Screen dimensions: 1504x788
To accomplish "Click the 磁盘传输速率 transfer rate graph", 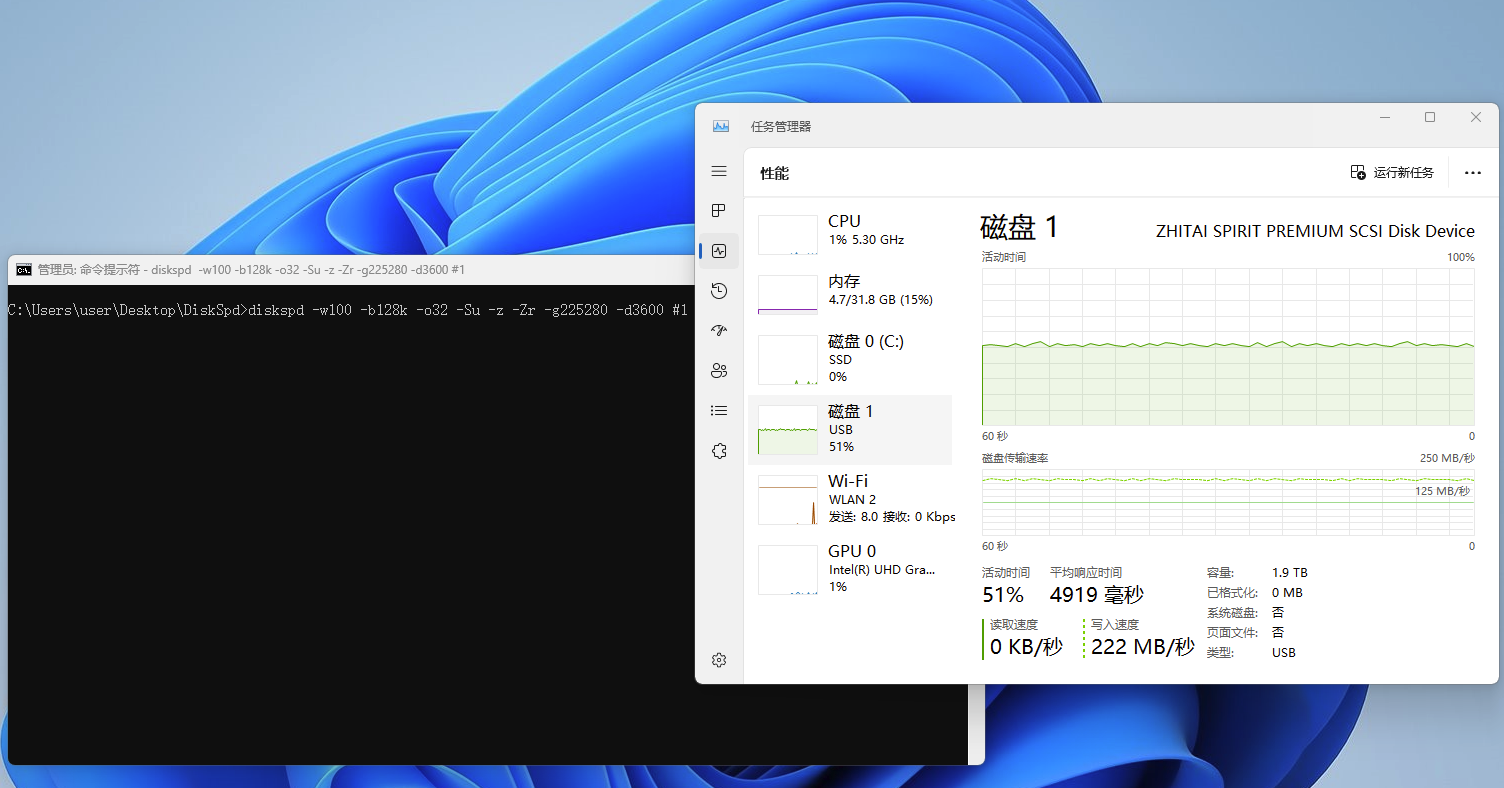I will click(x=1228, y=502).
